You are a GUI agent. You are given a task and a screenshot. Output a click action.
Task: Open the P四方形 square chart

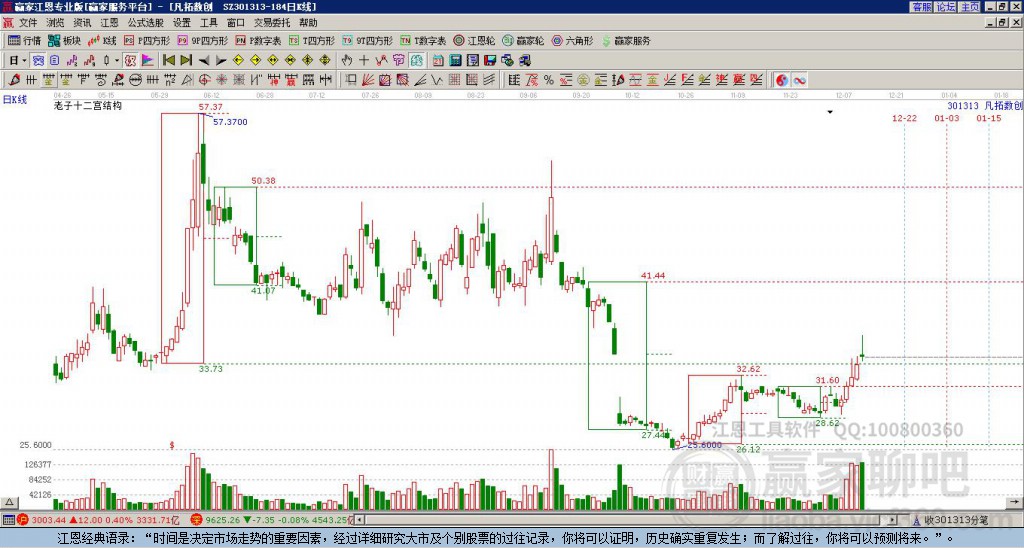pos(148,40)
